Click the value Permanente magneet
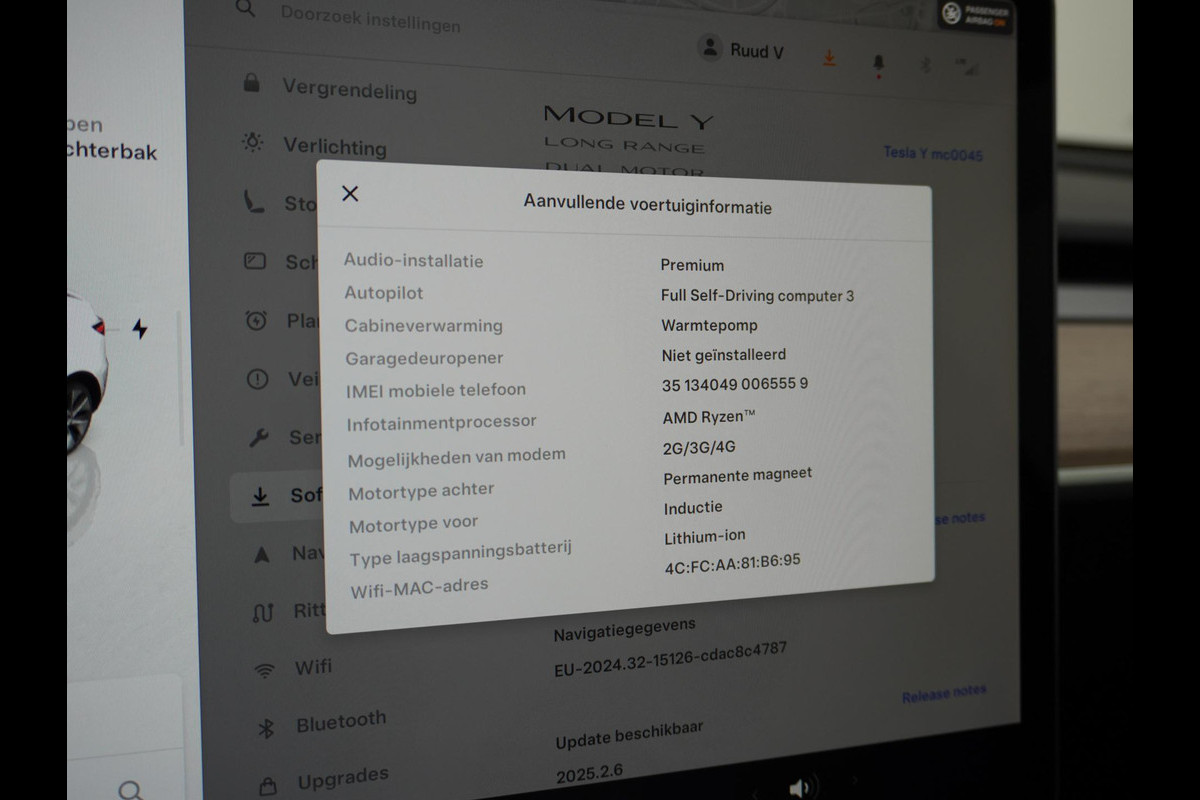The height and width of the screenshot is (800, 1200). tap(738, 476)
